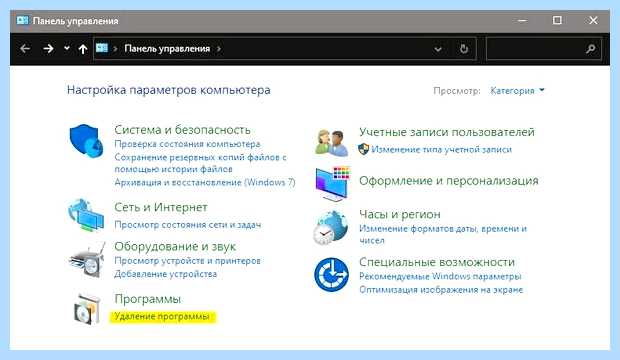
Task: Click Панель управления breadcrumb in address bar
Action: tap(167, 49)
